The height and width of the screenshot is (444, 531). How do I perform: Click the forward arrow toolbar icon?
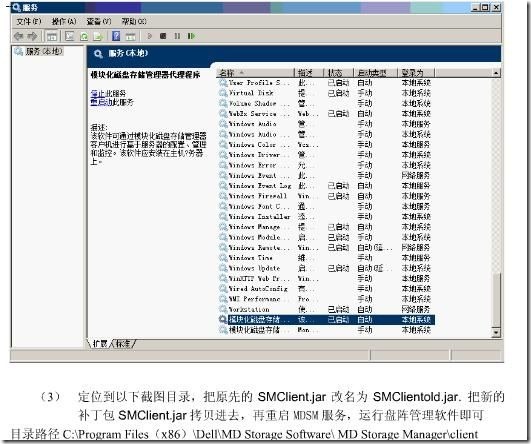(x=32, y=36)
